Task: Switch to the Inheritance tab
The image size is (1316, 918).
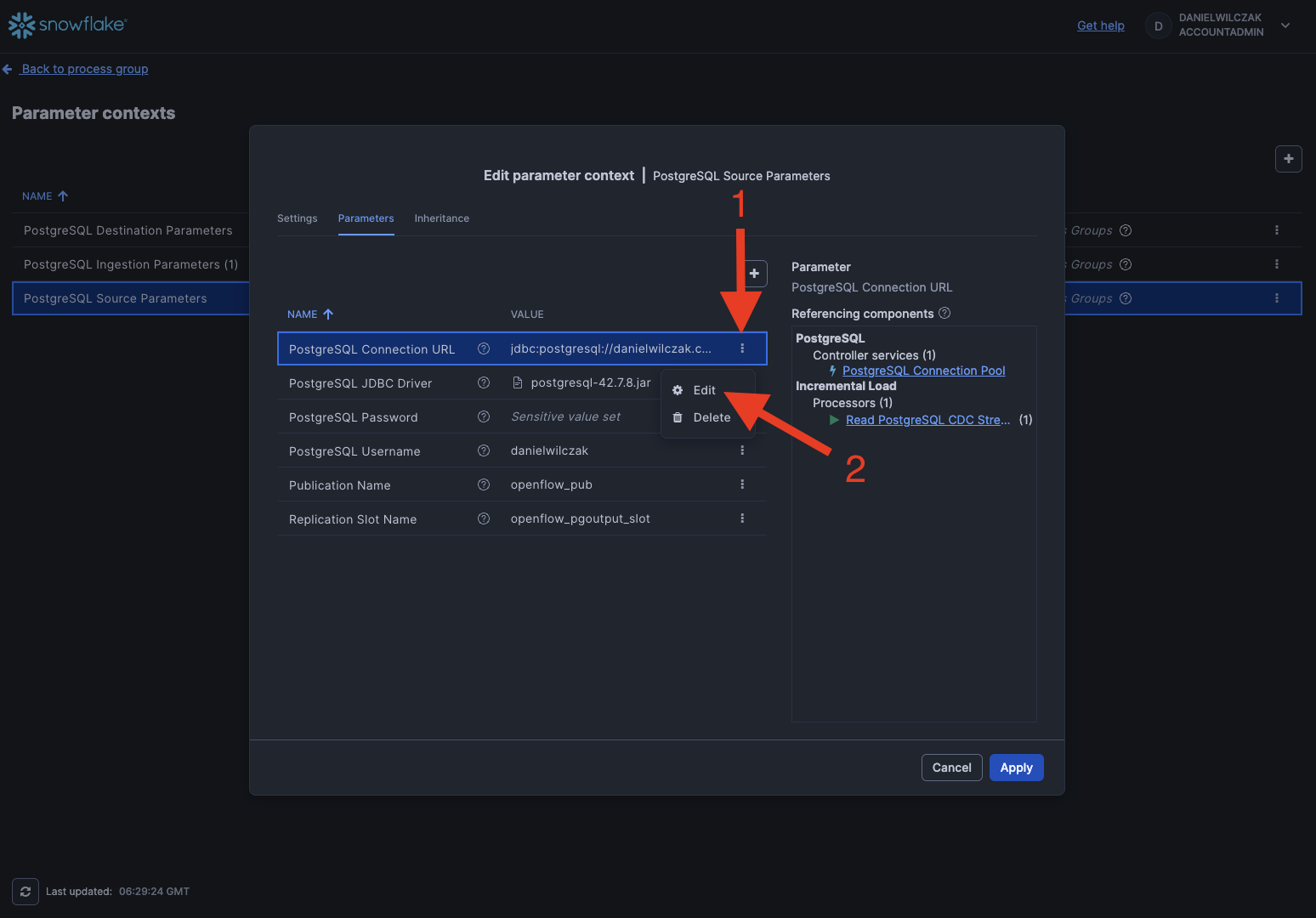Action: click(x=441, y=218)
